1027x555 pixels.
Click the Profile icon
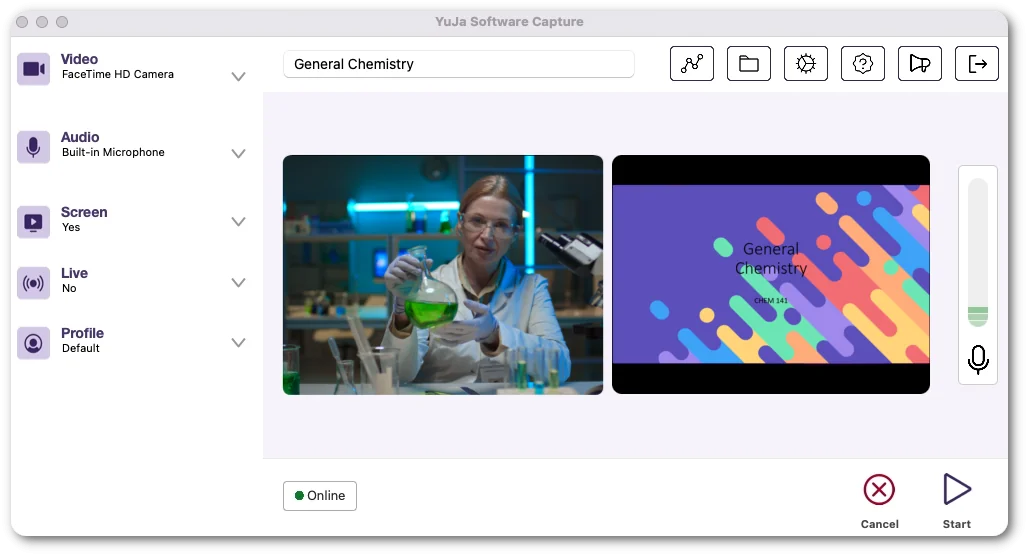pyautogui.click(x=33, y=343)
